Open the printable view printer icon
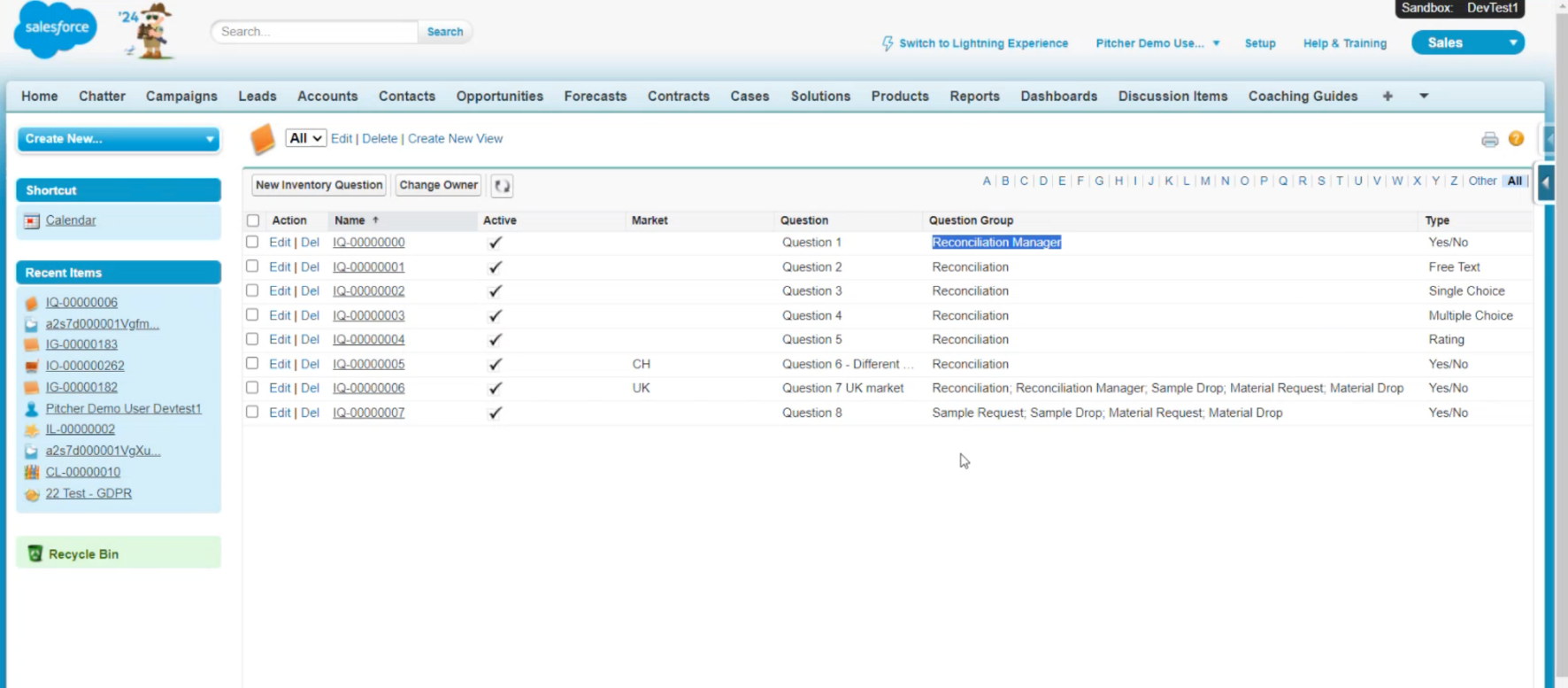1568x688 pixels. (x=1489, y=139)
